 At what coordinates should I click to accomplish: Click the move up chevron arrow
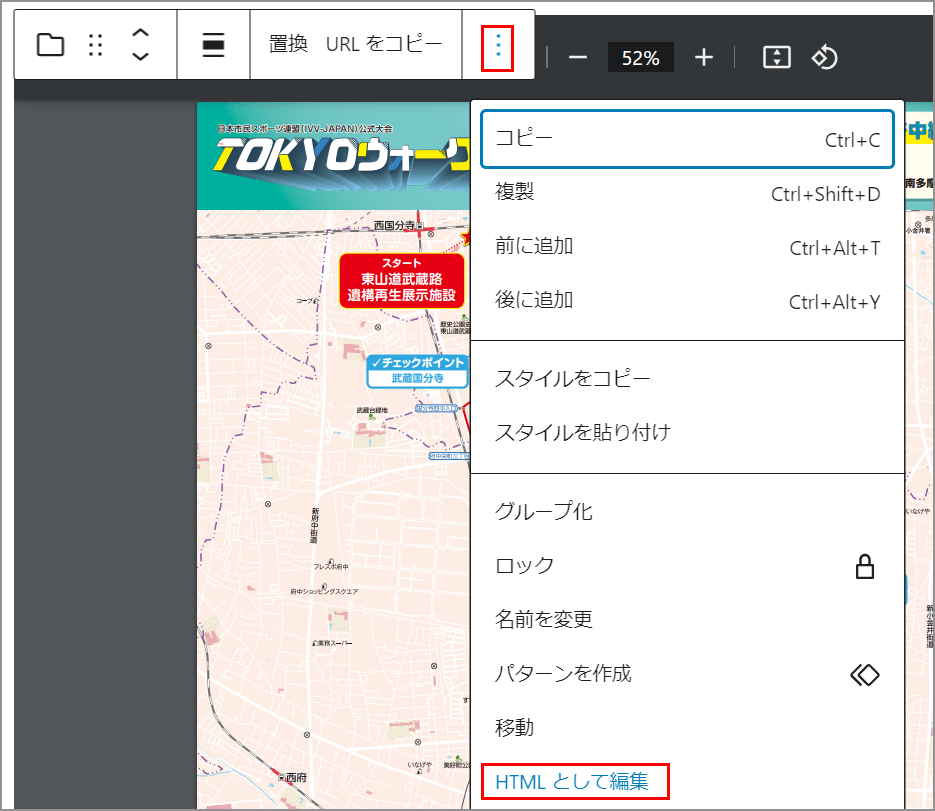141,34
